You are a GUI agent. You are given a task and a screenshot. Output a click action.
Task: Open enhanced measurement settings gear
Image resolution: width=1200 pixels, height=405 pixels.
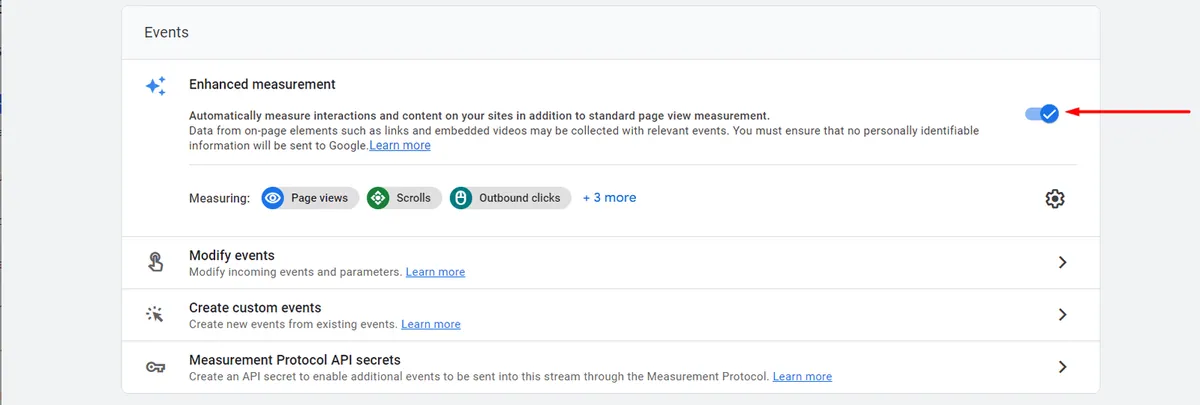point(1055,198)
